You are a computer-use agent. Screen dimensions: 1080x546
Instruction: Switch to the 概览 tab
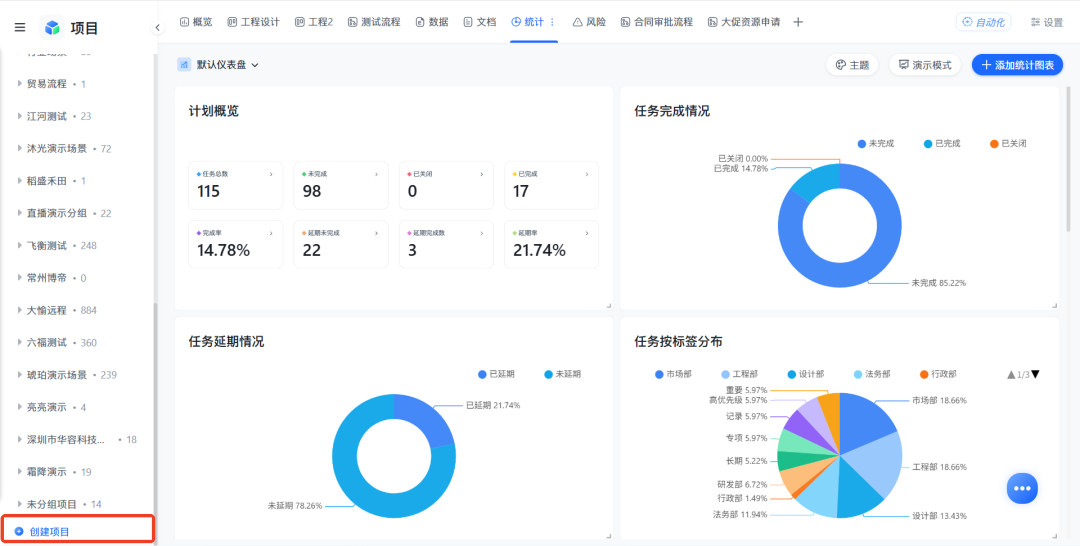196,22
